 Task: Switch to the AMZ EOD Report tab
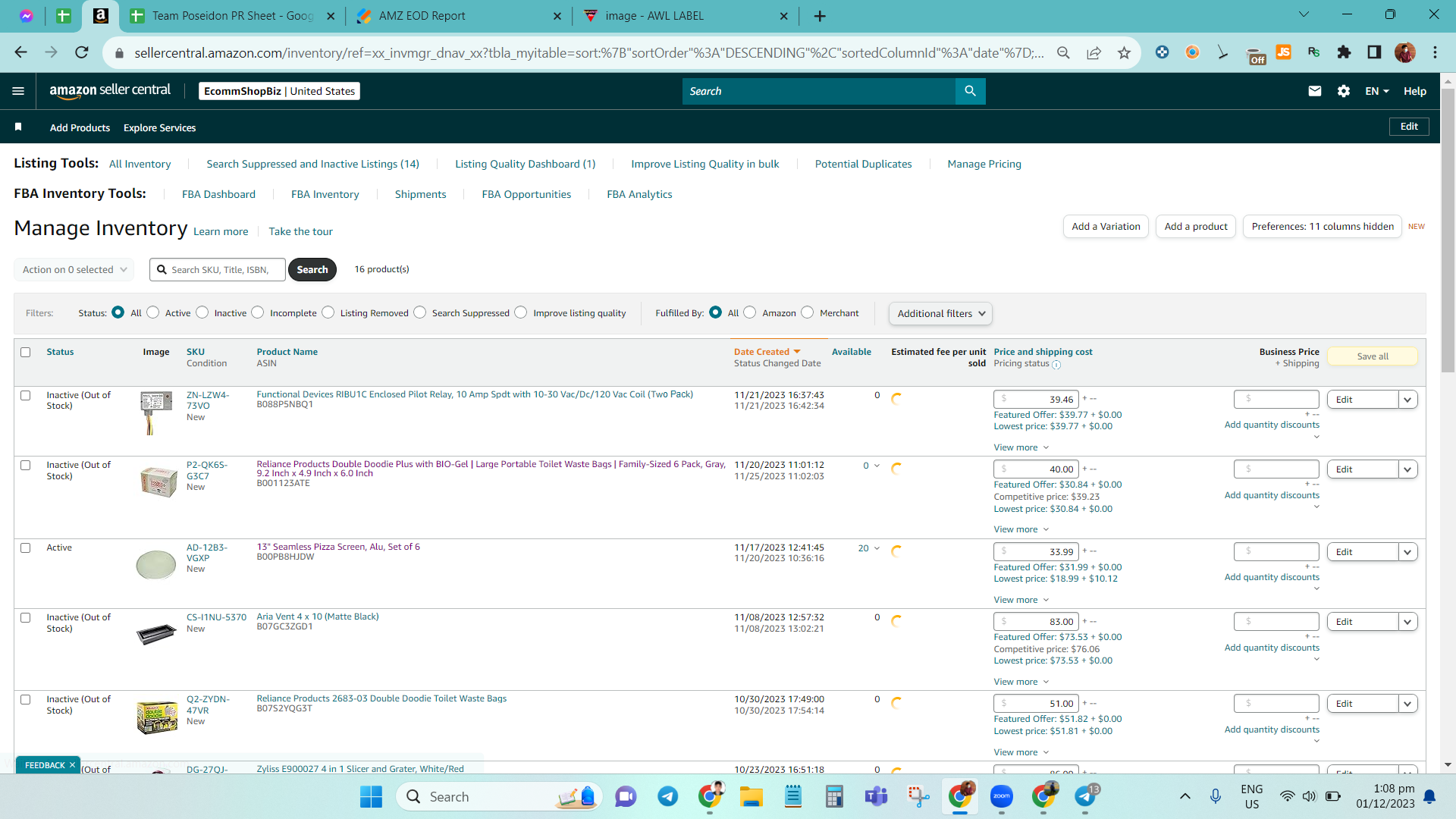460,16
